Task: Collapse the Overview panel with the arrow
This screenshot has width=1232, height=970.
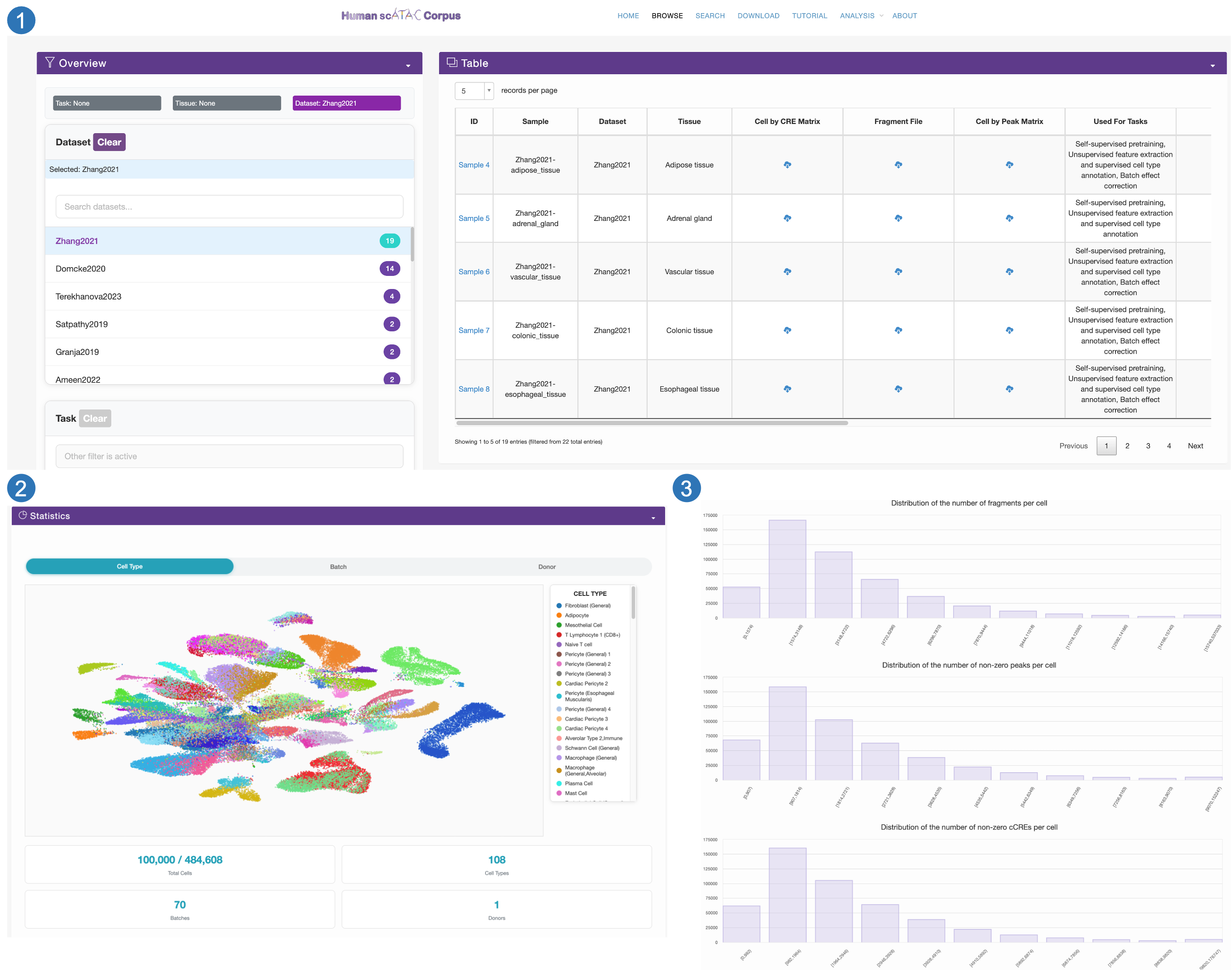Action: pos(408,66)
